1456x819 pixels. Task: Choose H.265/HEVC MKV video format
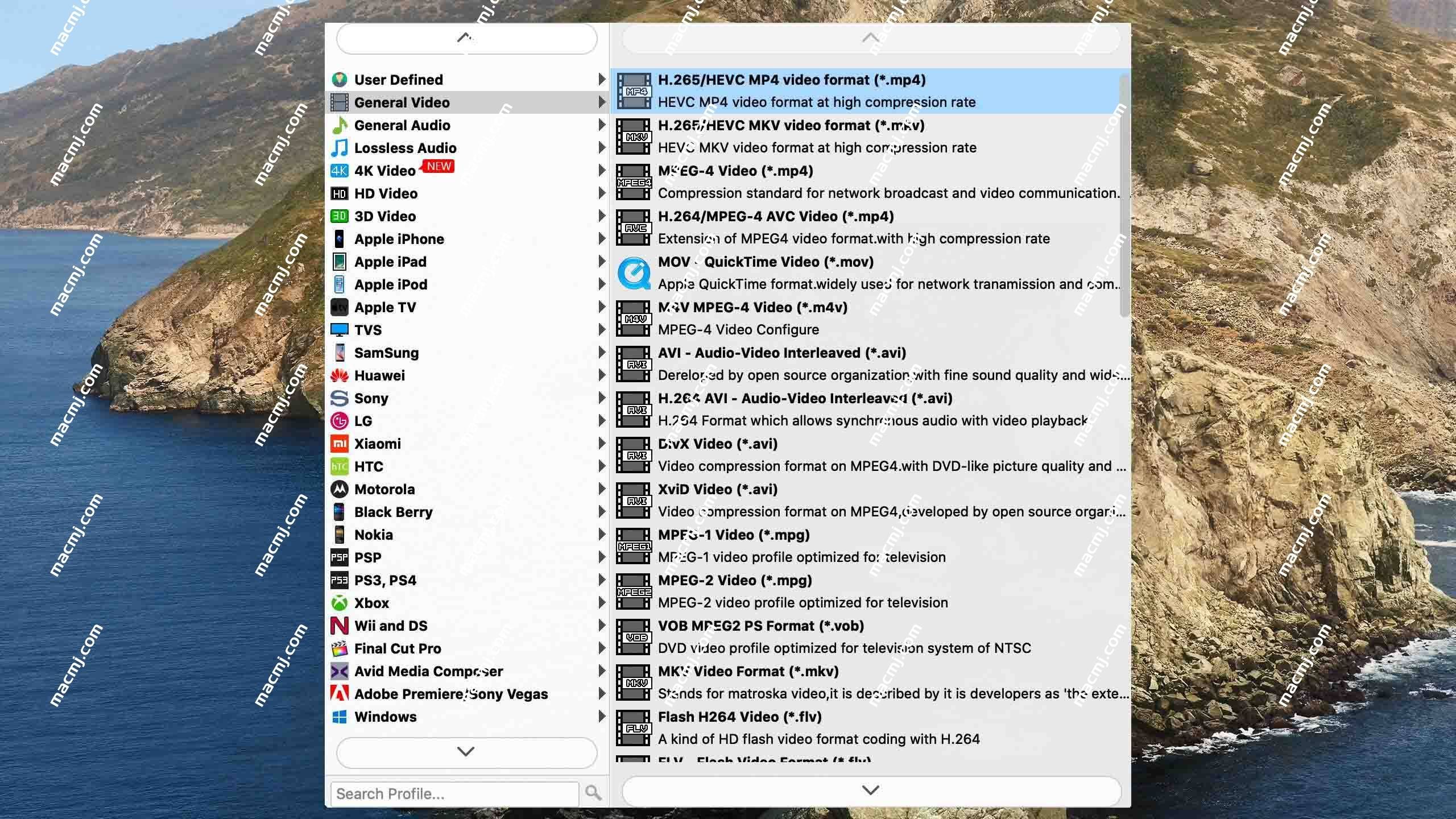click(870, 136)
